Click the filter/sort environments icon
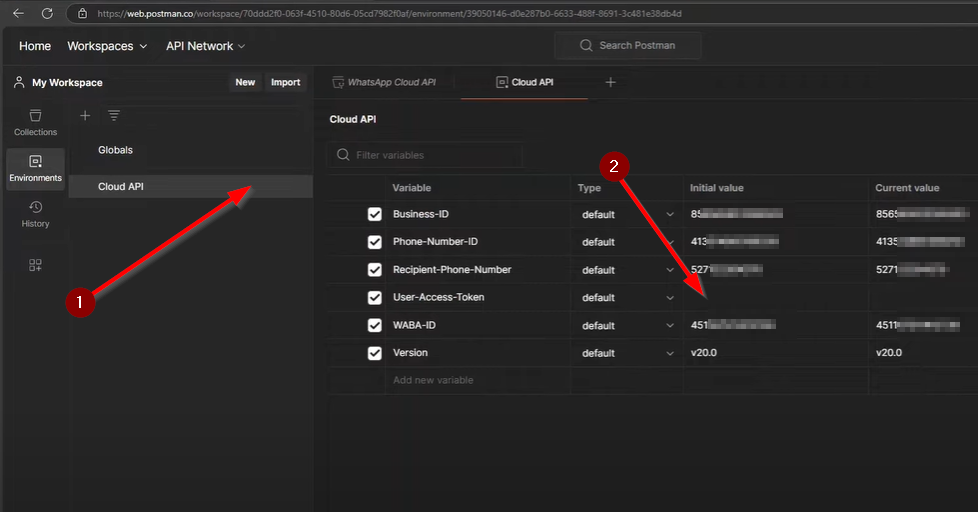The height and width of the screenshot is (512, 978). [114, 115]
